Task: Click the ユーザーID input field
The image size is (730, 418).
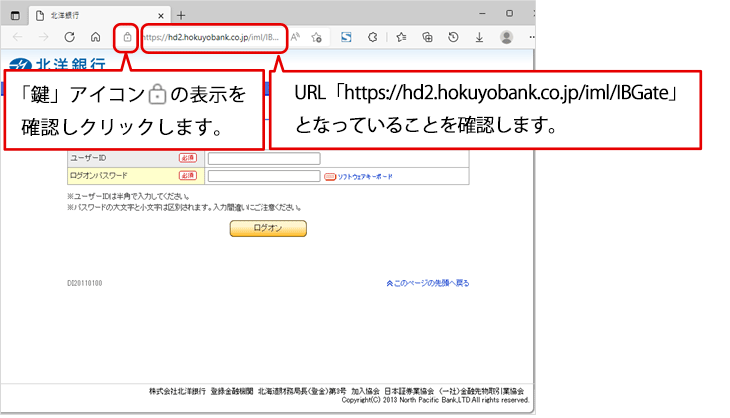Action: click(x=264, y=158)
